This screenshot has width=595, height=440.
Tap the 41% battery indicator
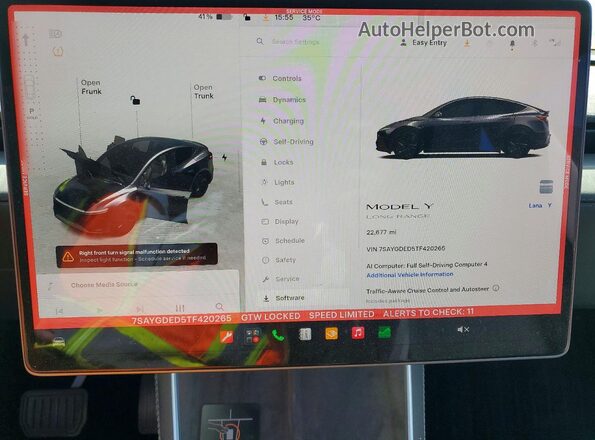[x=214, y=17]
